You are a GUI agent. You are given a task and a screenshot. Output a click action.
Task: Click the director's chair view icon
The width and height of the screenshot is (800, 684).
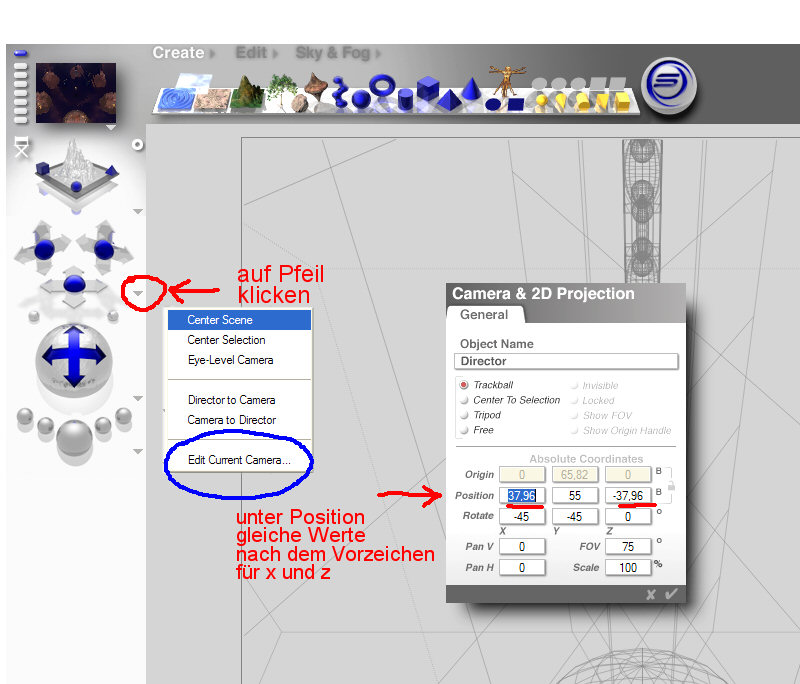pyautogui.click(x=21, y=146)
